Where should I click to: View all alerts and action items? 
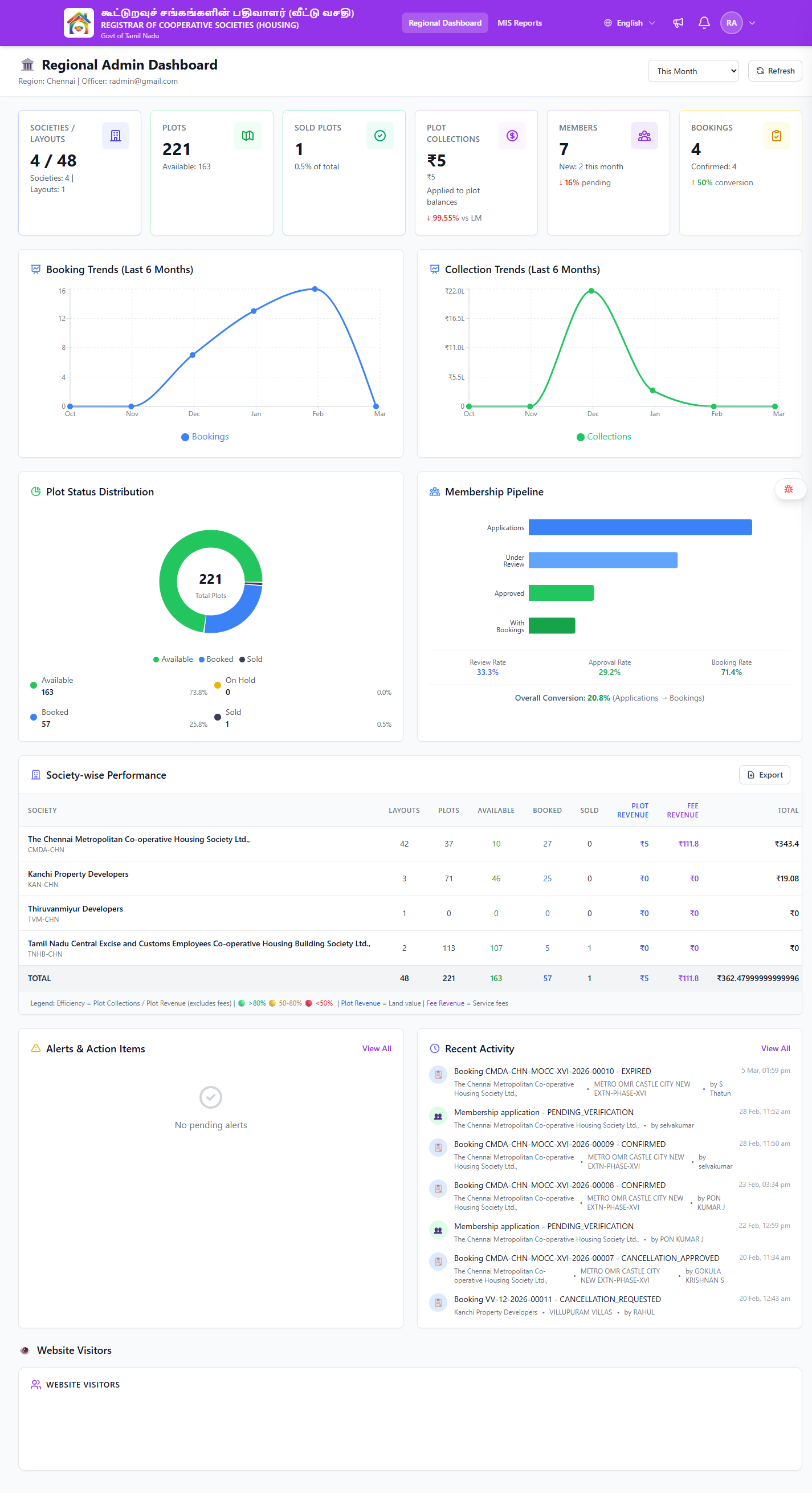[x=377, y=1048]
